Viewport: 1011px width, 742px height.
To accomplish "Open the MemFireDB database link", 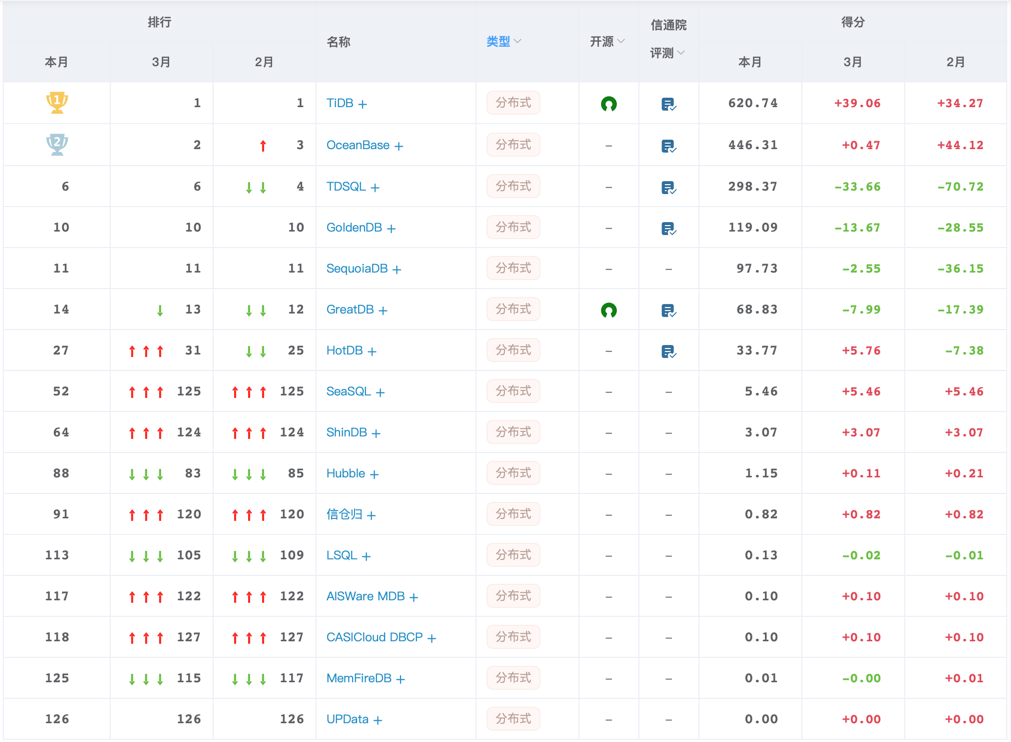I will (x=359, y=679).
